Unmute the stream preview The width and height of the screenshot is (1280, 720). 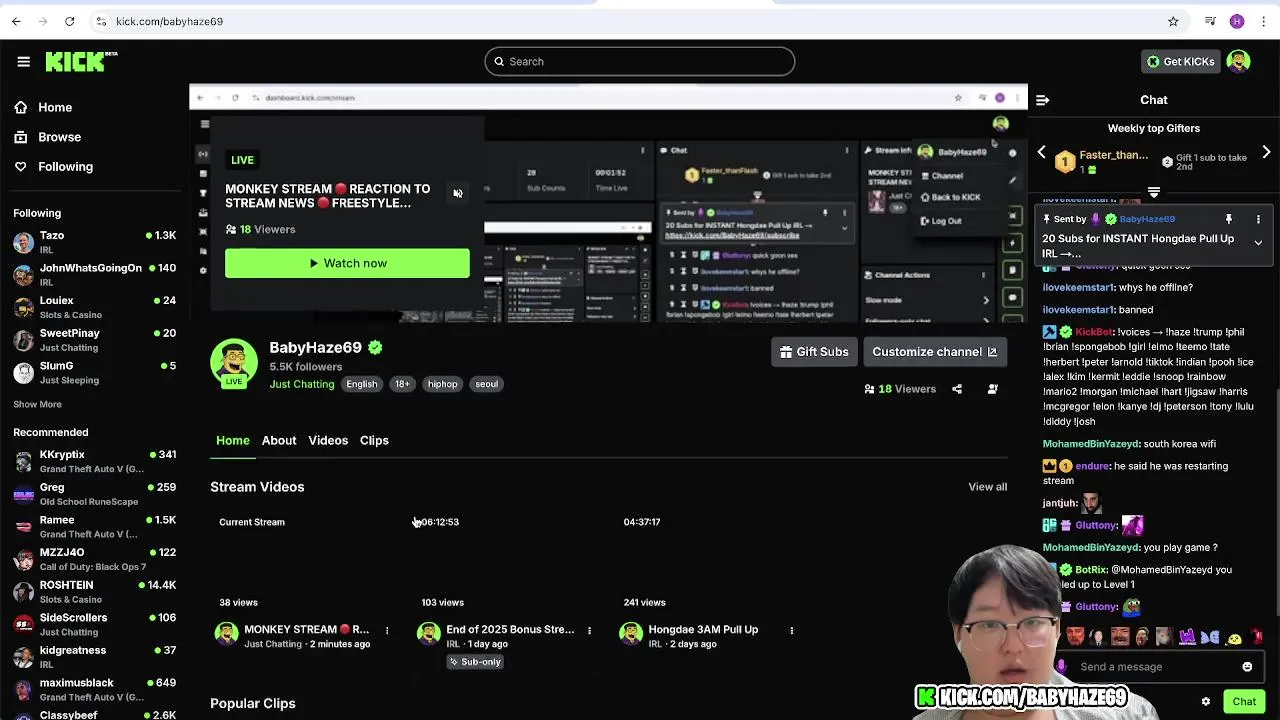coord(458,194)
